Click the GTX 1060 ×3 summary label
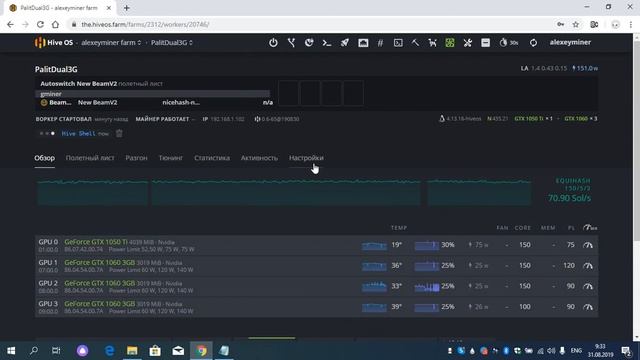The image size is (640, 360). point(581,119)
